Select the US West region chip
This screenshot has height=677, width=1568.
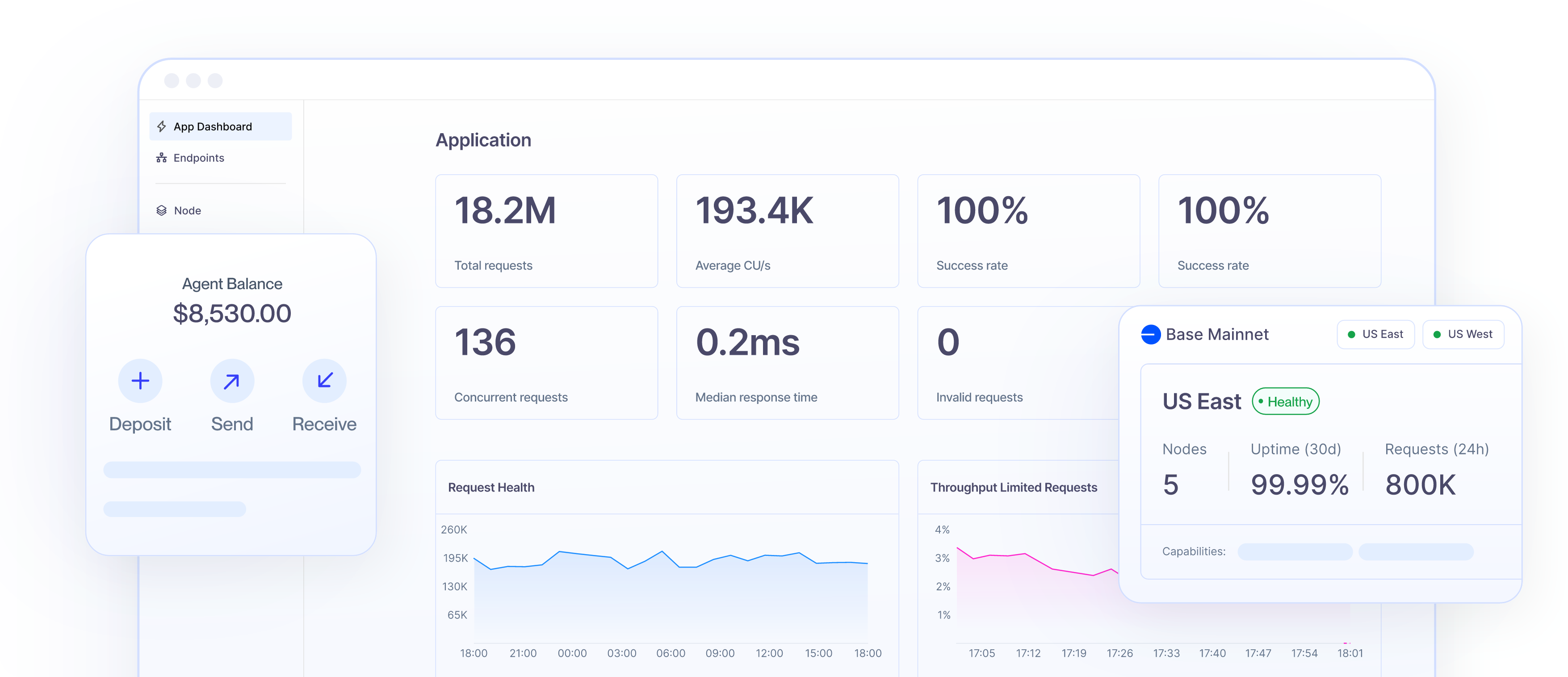(1463, 334)
